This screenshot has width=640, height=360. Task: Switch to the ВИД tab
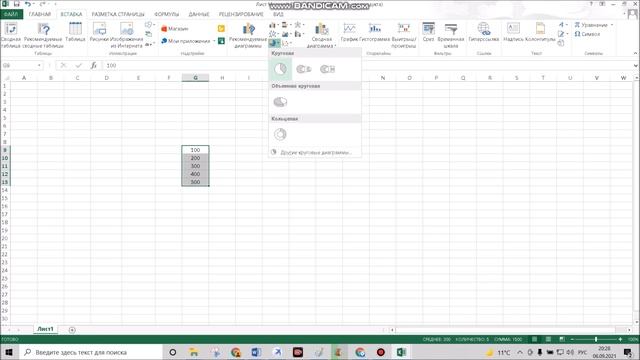click(x=278, y=14)
